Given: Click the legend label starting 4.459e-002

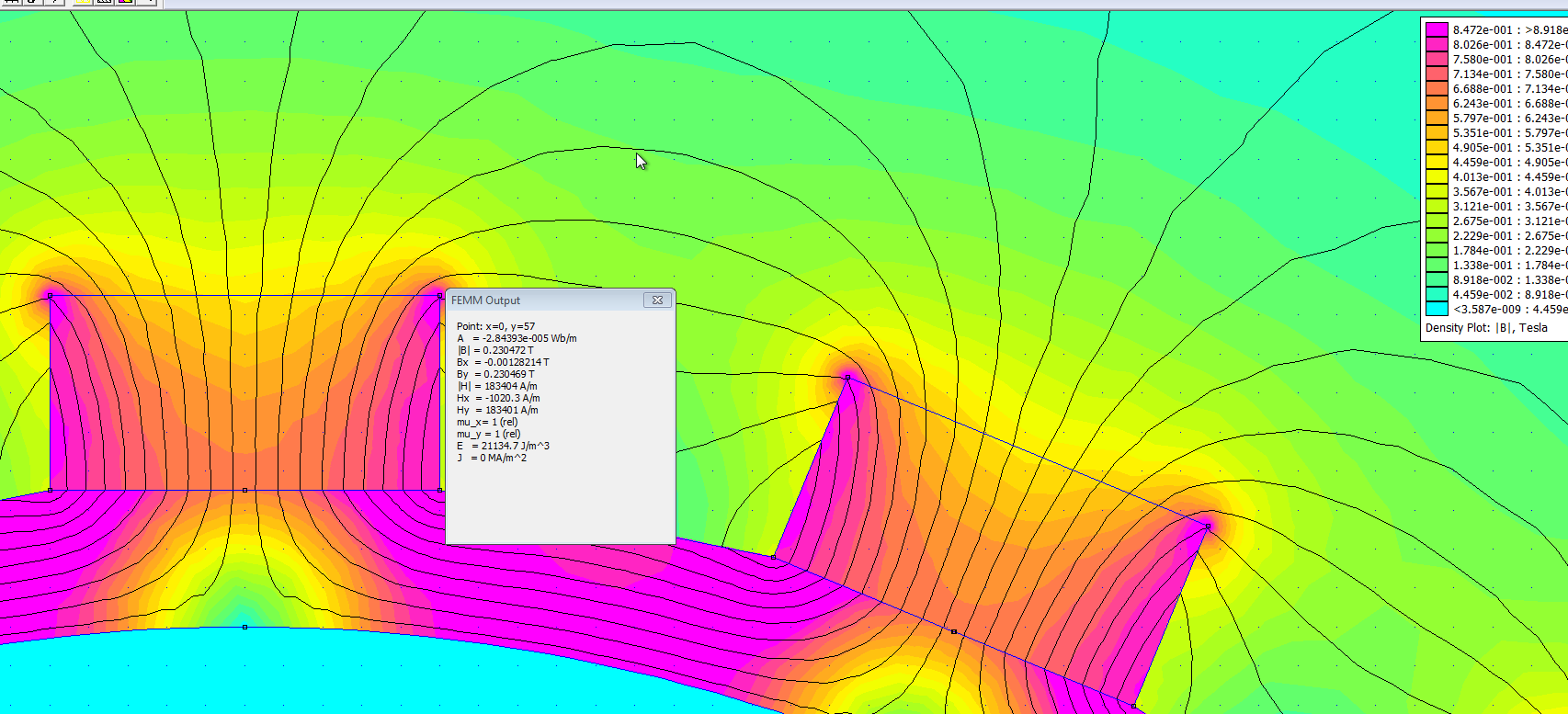Looking at the screenshot, I should pos(1510,294).
